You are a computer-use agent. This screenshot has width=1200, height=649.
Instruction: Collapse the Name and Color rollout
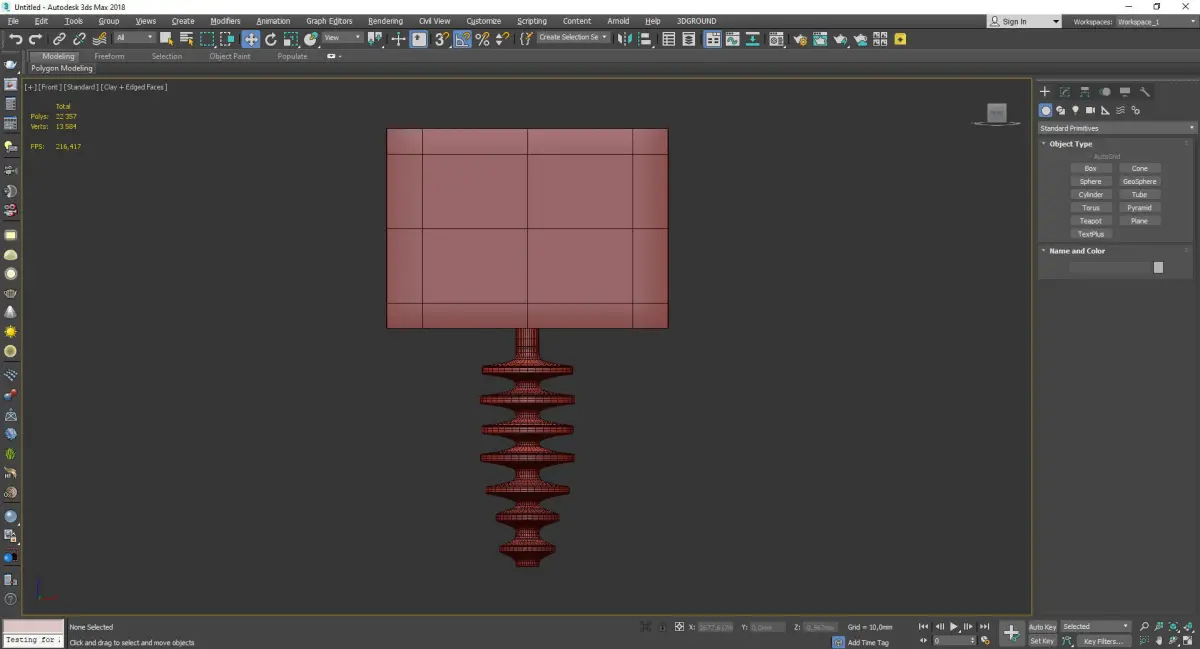(x=1076, y=251)
